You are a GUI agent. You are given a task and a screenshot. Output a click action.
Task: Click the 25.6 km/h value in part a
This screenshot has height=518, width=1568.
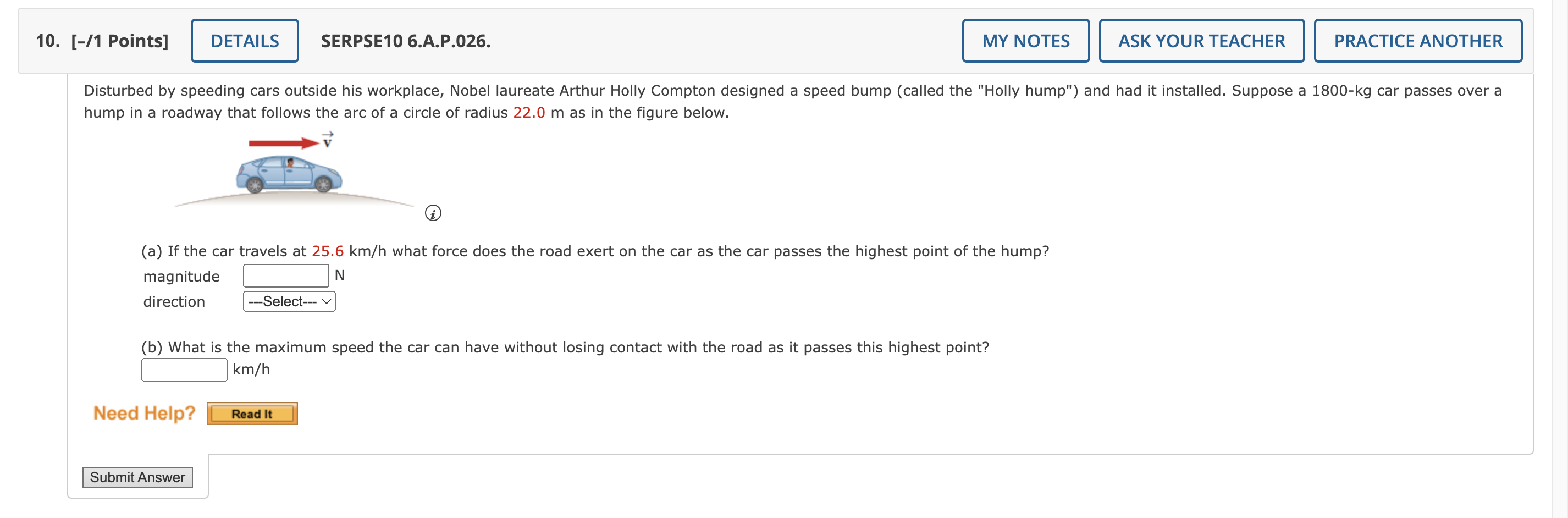click(328, 250)
